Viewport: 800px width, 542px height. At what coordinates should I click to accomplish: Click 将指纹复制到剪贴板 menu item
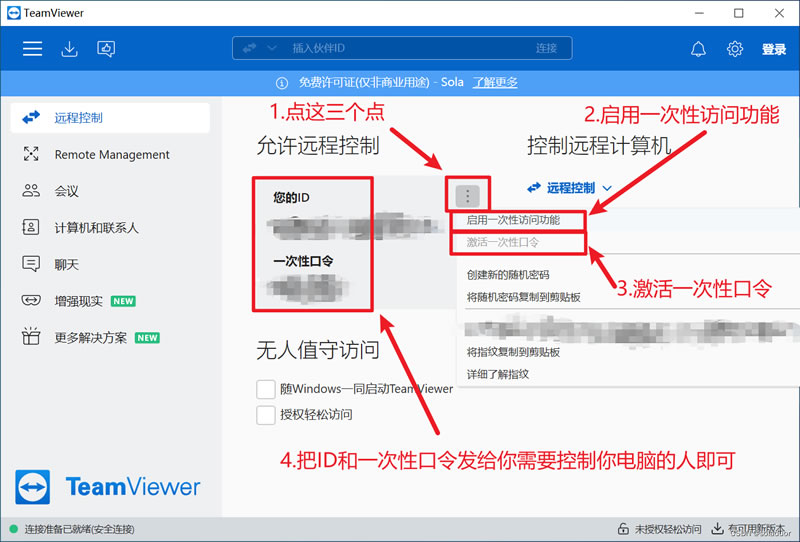tap(513, 352)
